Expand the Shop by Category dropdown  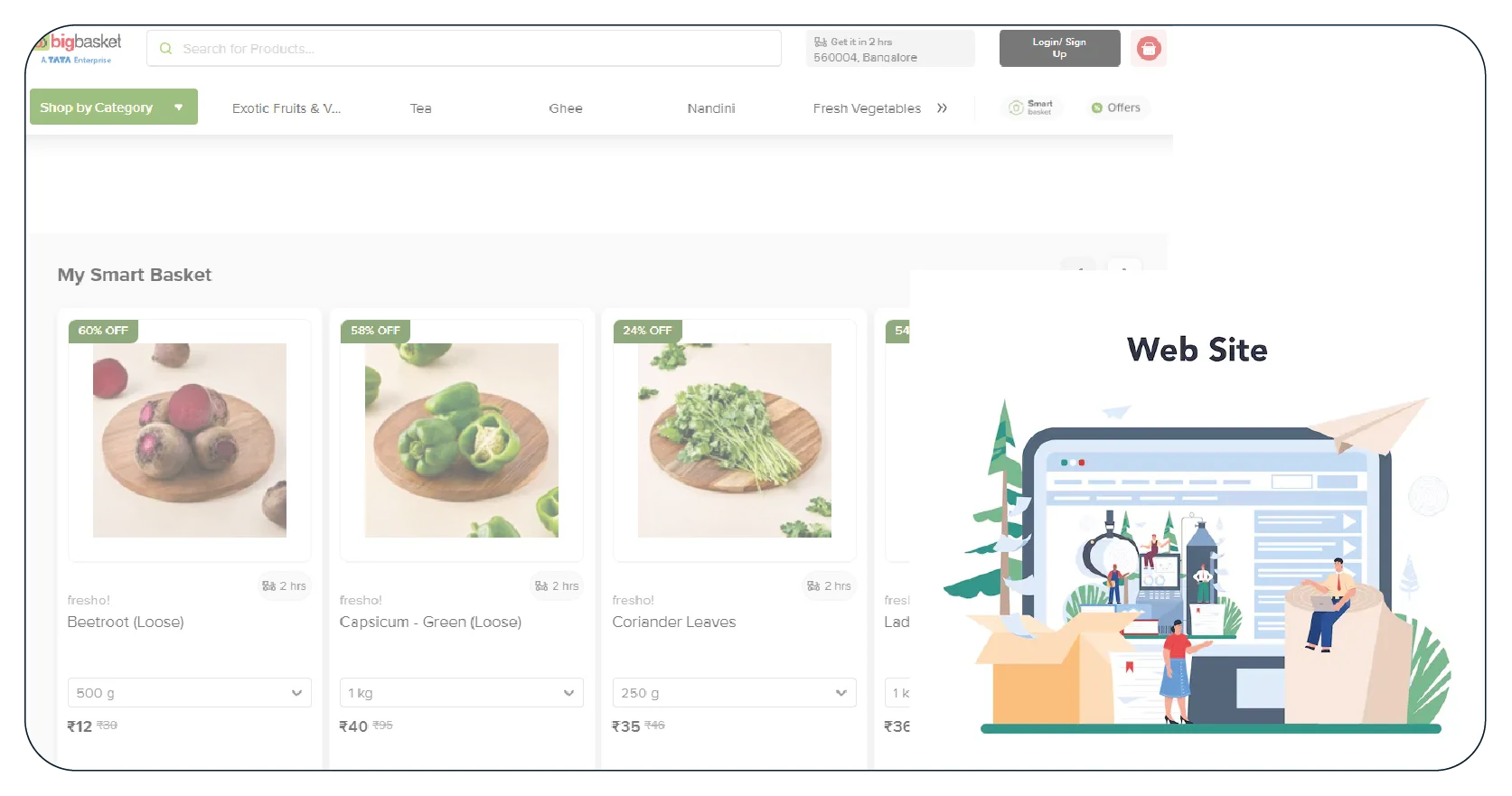(113, 108)
